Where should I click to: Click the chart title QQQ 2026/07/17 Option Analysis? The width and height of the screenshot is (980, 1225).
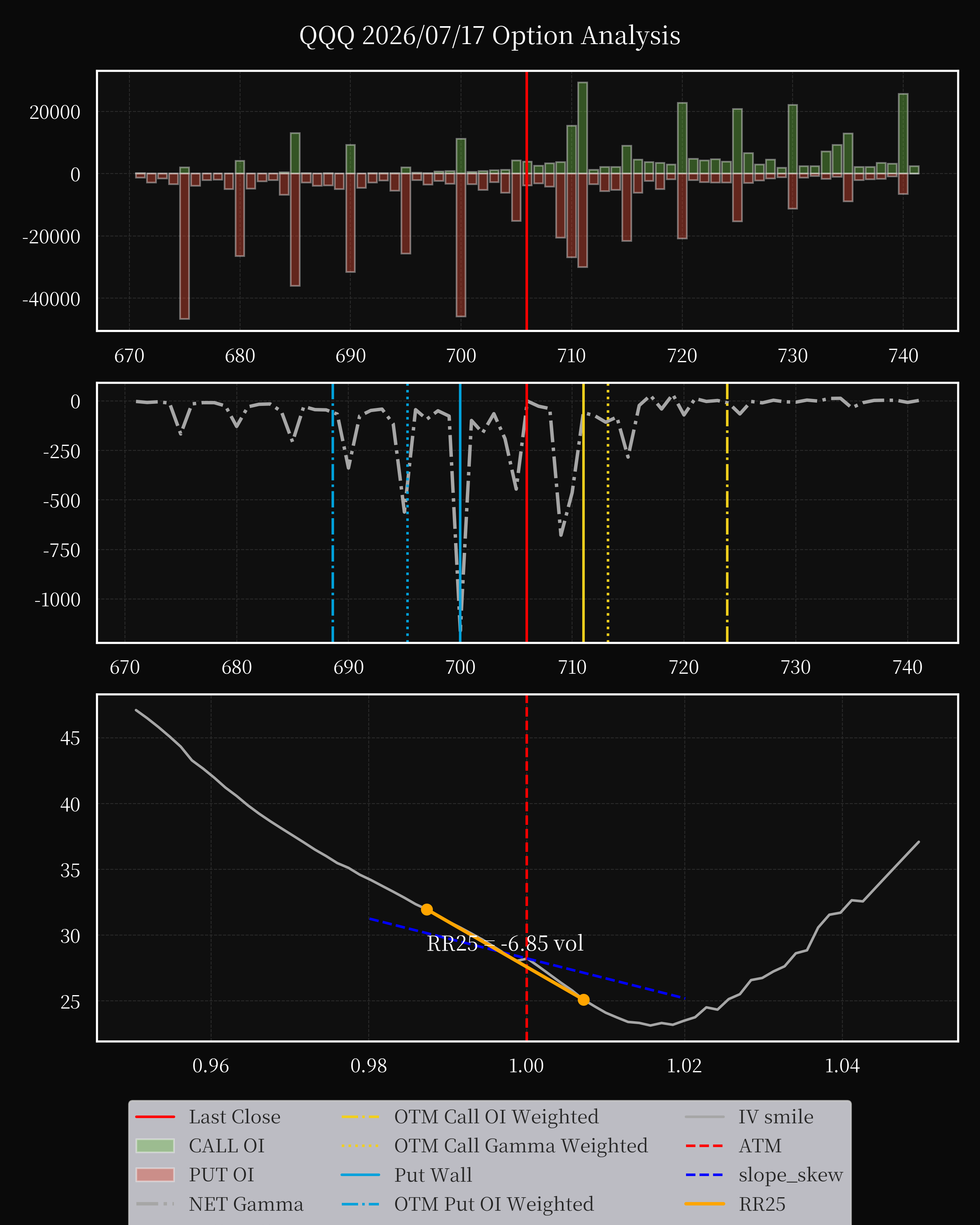pyautogui.click(x=490, y=35)
